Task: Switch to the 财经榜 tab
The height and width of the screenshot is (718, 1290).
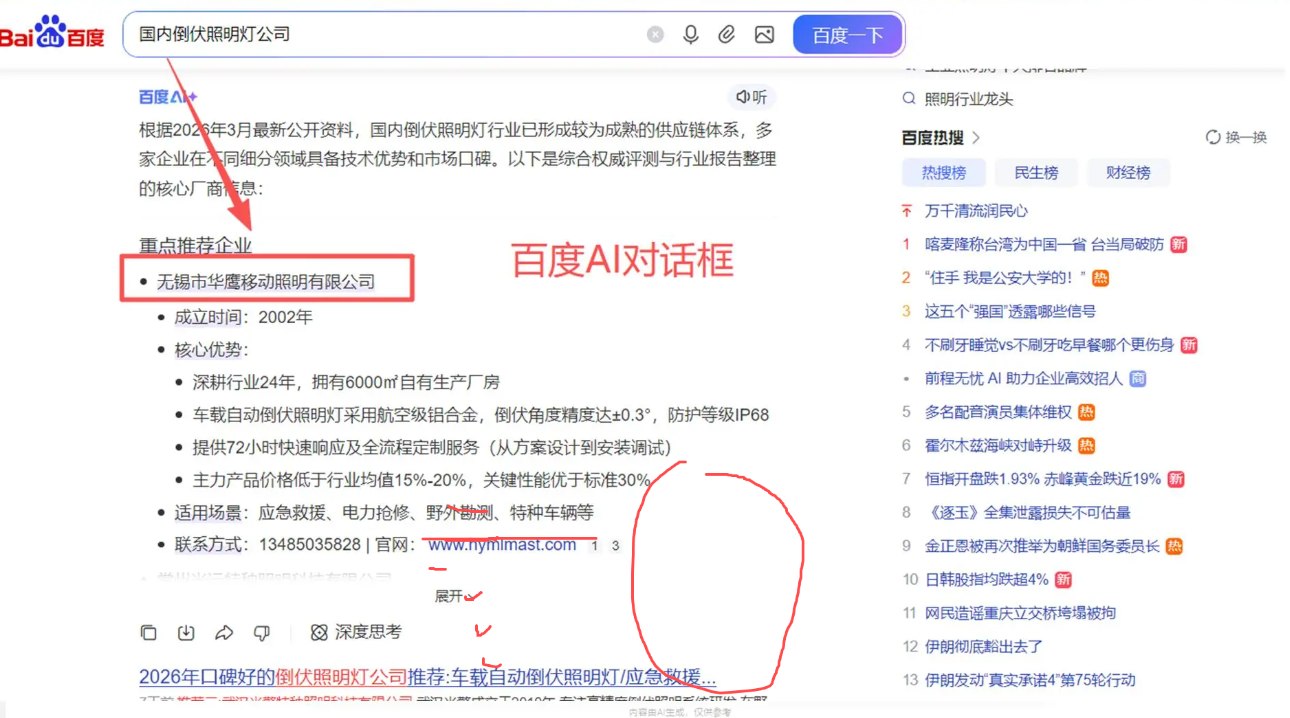Action: tap(1128, 172)
